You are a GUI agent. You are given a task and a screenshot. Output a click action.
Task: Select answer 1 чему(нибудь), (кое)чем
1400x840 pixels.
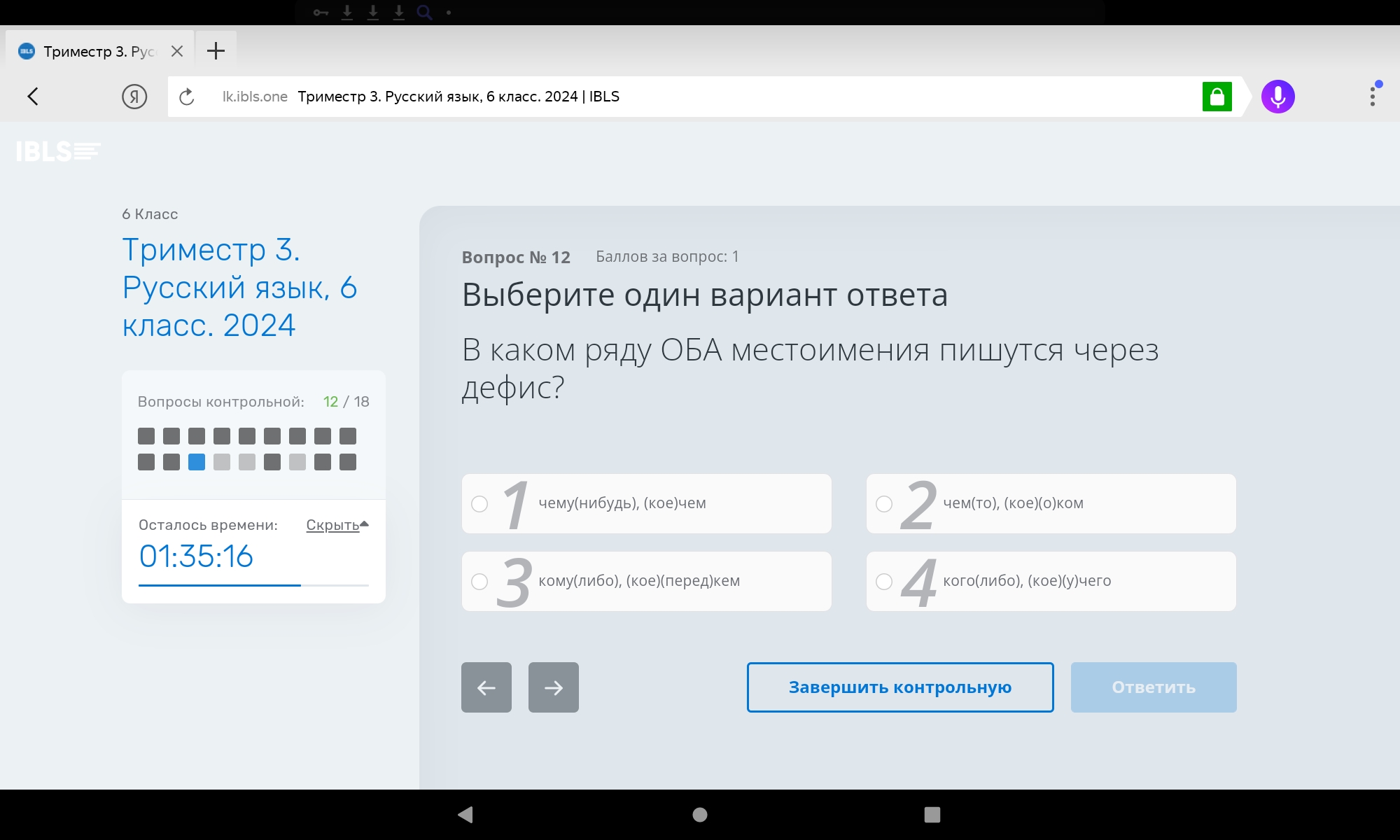click(647, 503)
